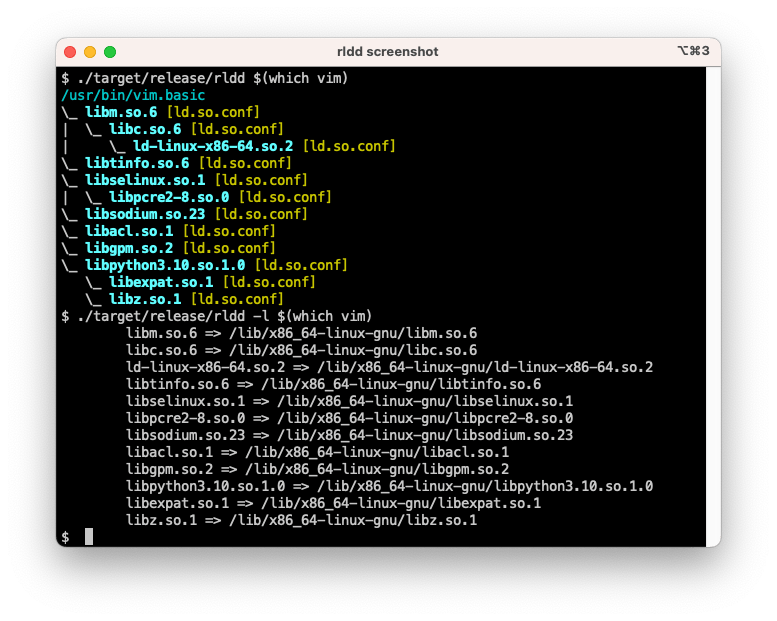Click the cursor block at the final prompt

pos(89,537)
